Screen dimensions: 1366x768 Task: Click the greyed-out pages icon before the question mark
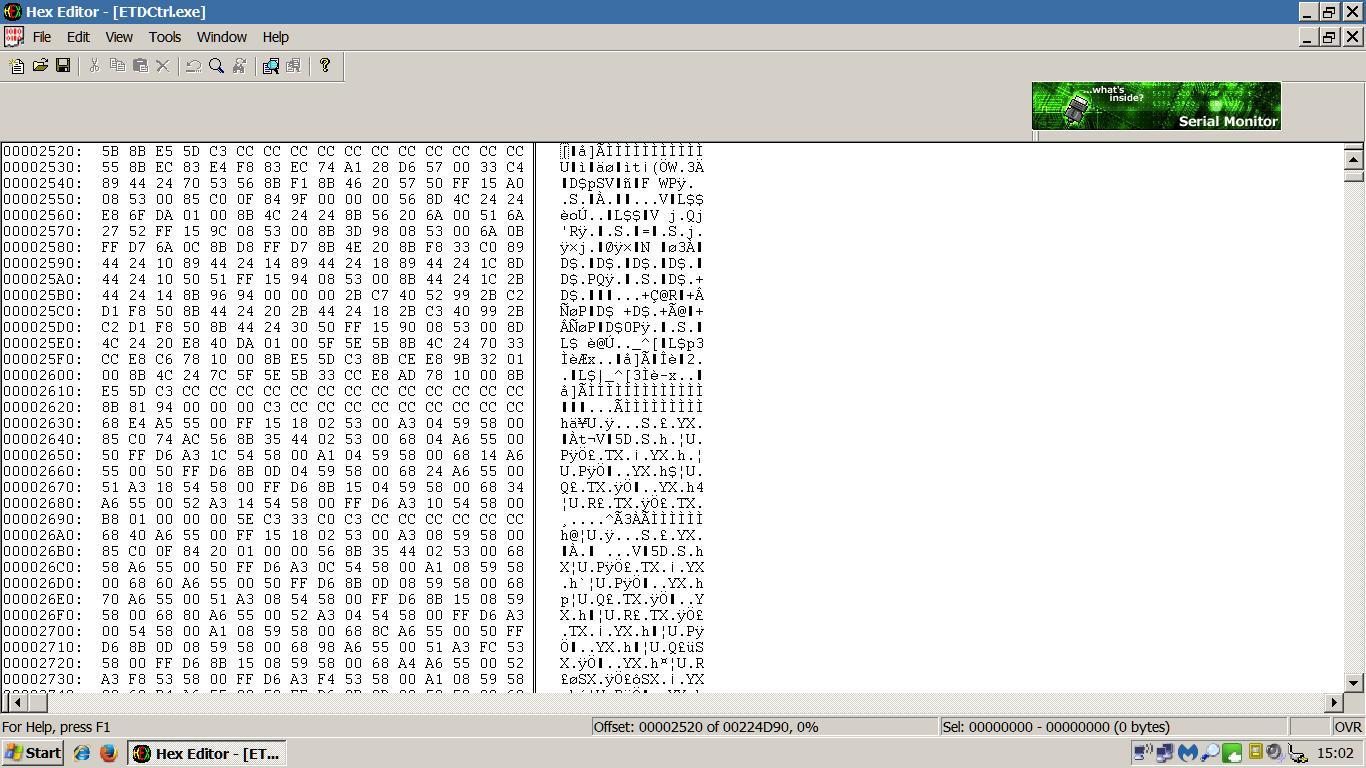(x=293, y=66)
